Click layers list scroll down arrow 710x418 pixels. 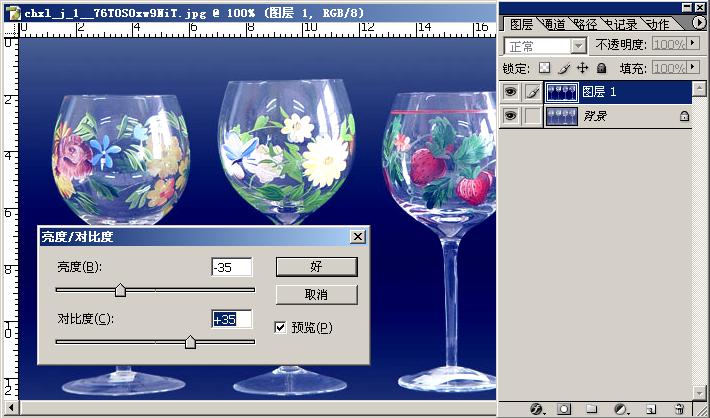point(699,392)
